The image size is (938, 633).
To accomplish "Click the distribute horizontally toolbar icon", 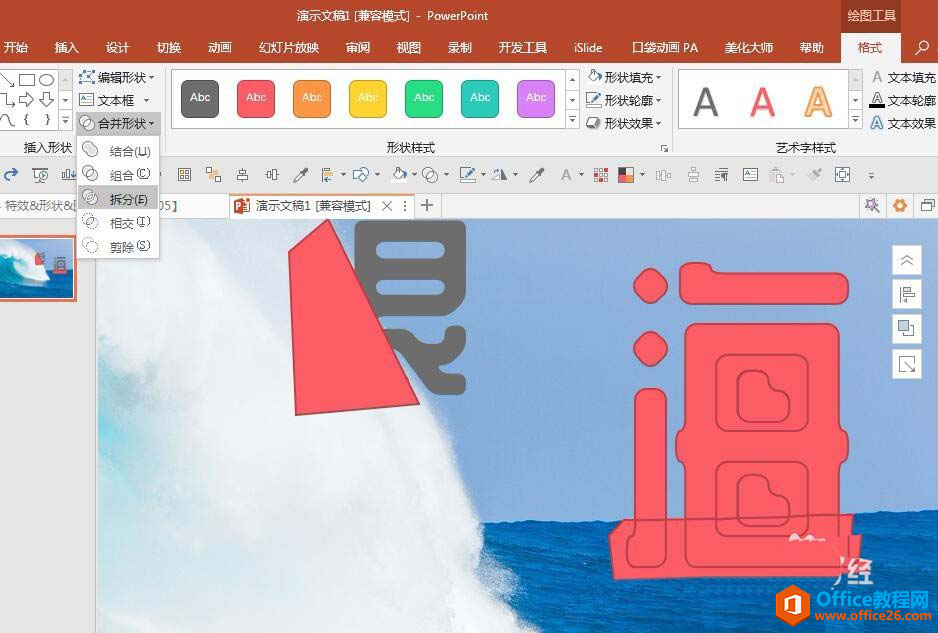I will tap(272, 175).
